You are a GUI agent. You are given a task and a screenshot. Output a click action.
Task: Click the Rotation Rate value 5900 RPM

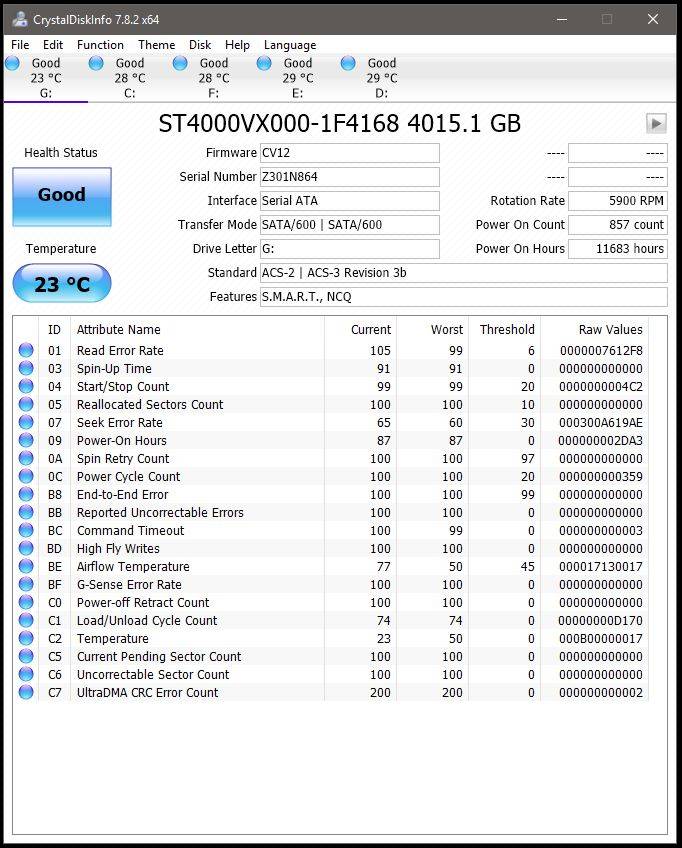click(618, 201)
